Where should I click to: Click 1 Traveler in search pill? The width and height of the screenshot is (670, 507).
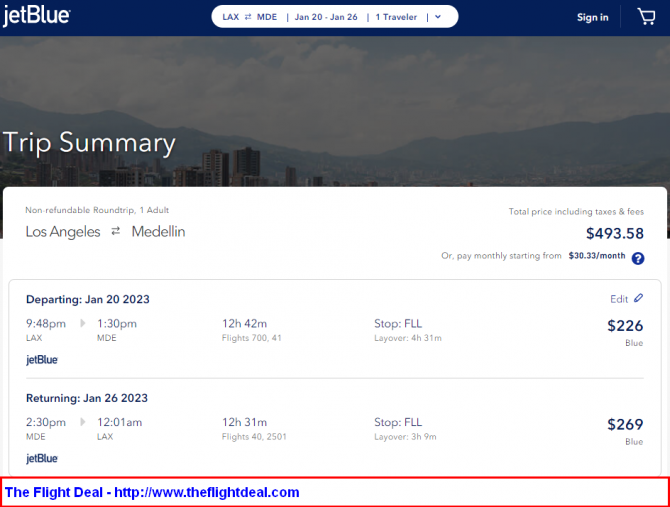(396, 17)
